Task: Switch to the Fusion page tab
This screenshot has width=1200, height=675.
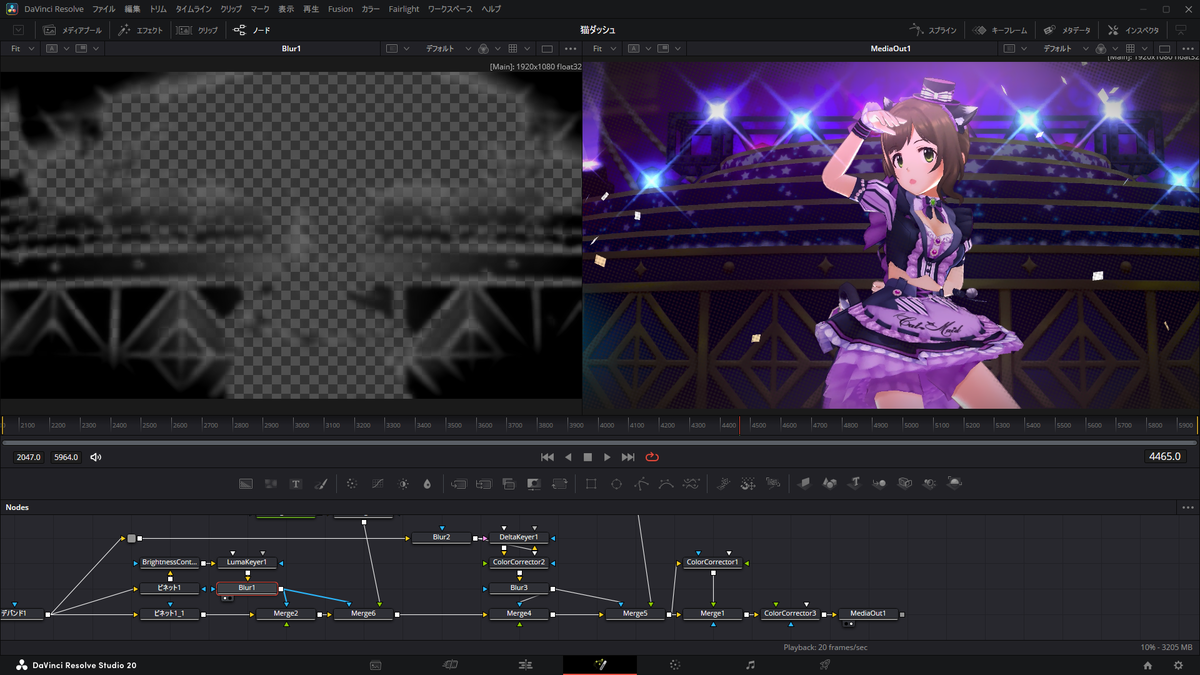Action: [x=600, y=665]
